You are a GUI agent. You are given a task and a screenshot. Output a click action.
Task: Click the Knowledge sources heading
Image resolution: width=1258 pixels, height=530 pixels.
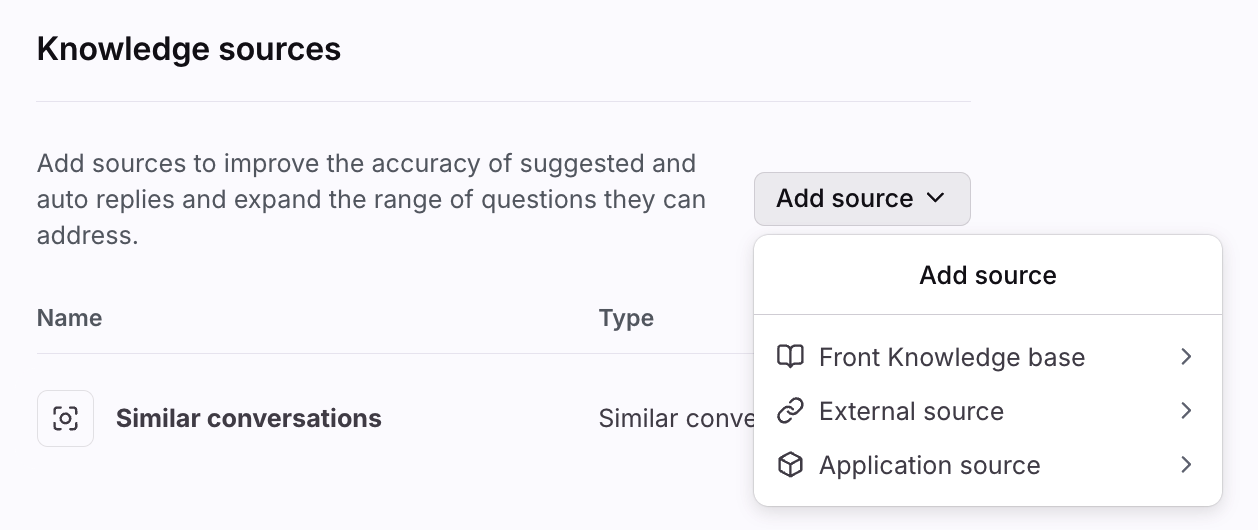point(189,49)
